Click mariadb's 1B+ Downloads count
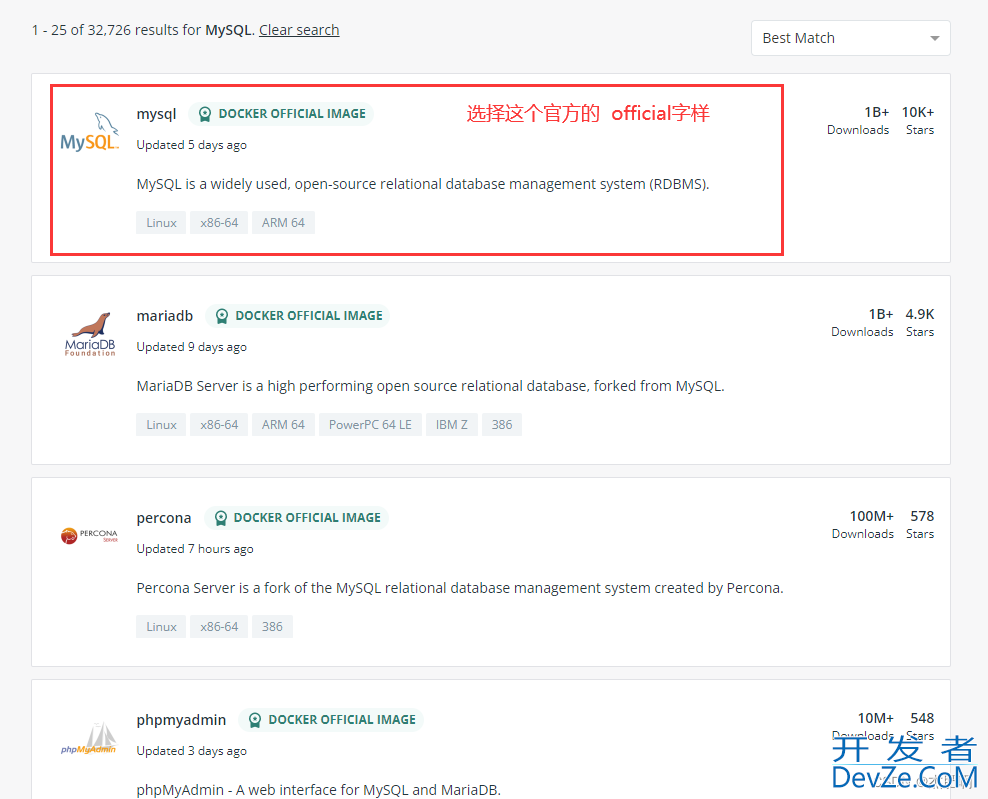Viewport: 988px width, 799px height. [x=881, y=314]
